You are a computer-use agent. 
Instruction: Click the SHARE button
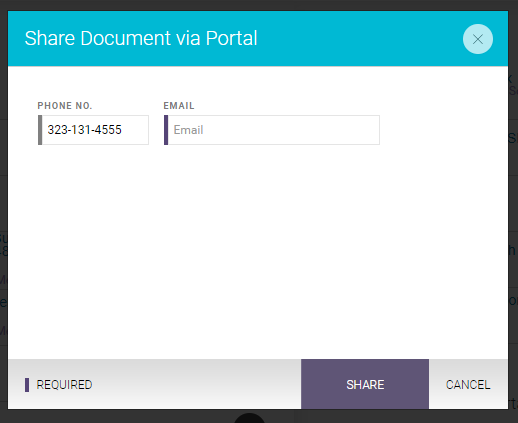[x=365, y=384]
